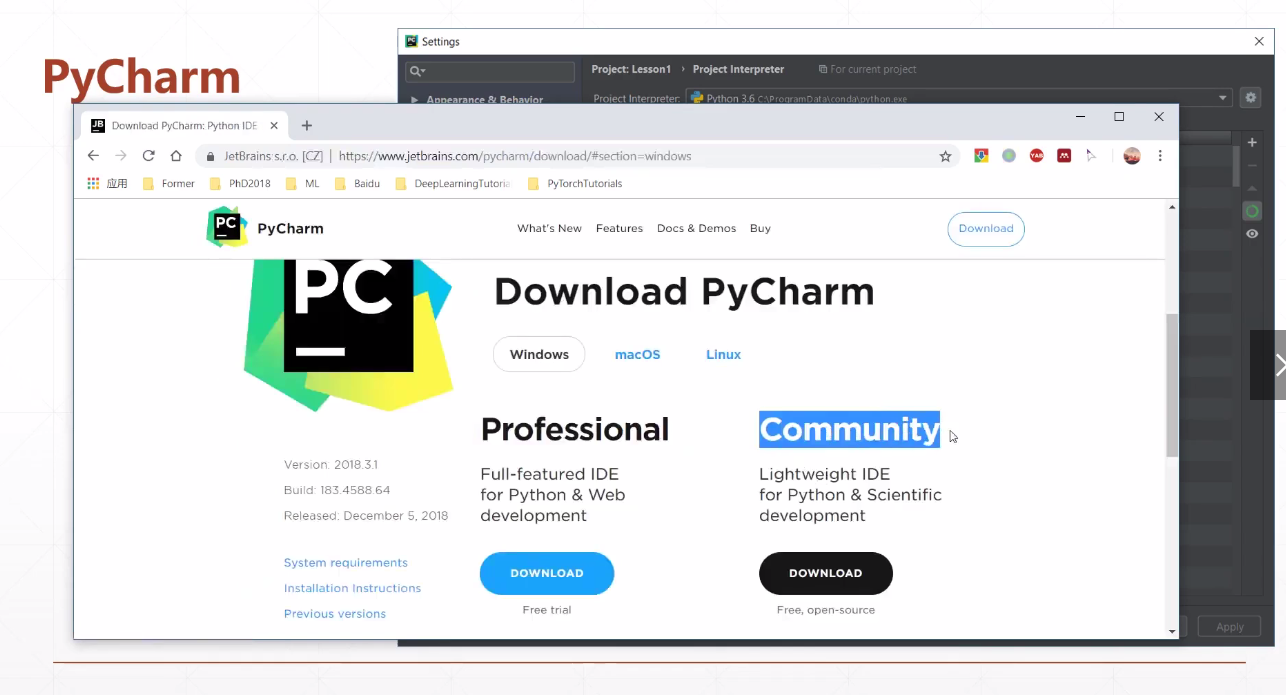Click the Chrome extension with green download arrow
Image resolution: width=1286 pixels, height=695 pixels.
pyautogui.click(x=981, y=156)
